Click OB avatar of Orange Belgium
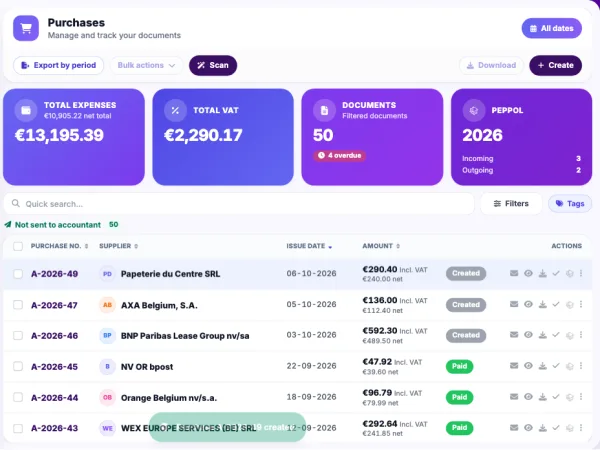600x450 pixels. coord(107,398)
